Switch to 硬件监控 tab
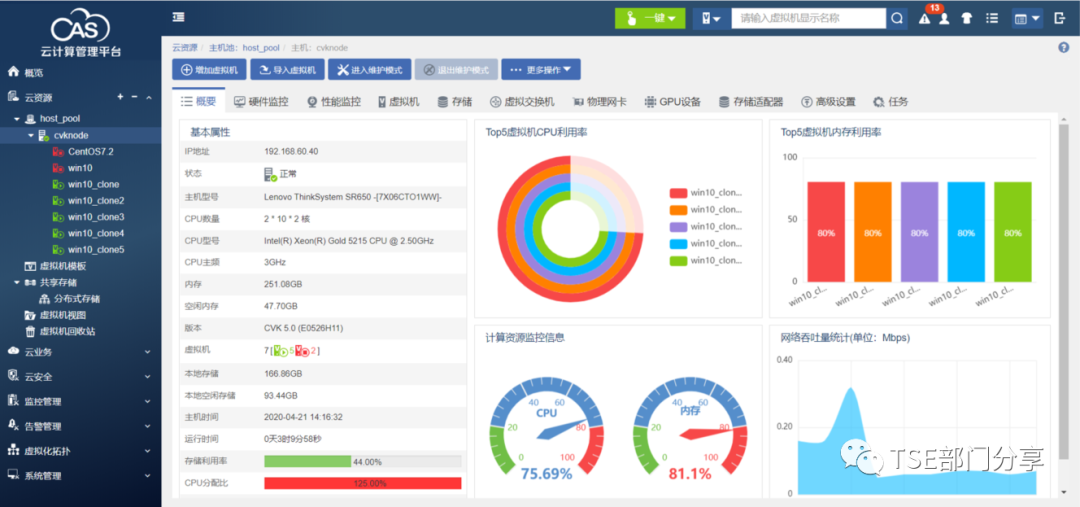1080x507 pixels. coord(261,102)
